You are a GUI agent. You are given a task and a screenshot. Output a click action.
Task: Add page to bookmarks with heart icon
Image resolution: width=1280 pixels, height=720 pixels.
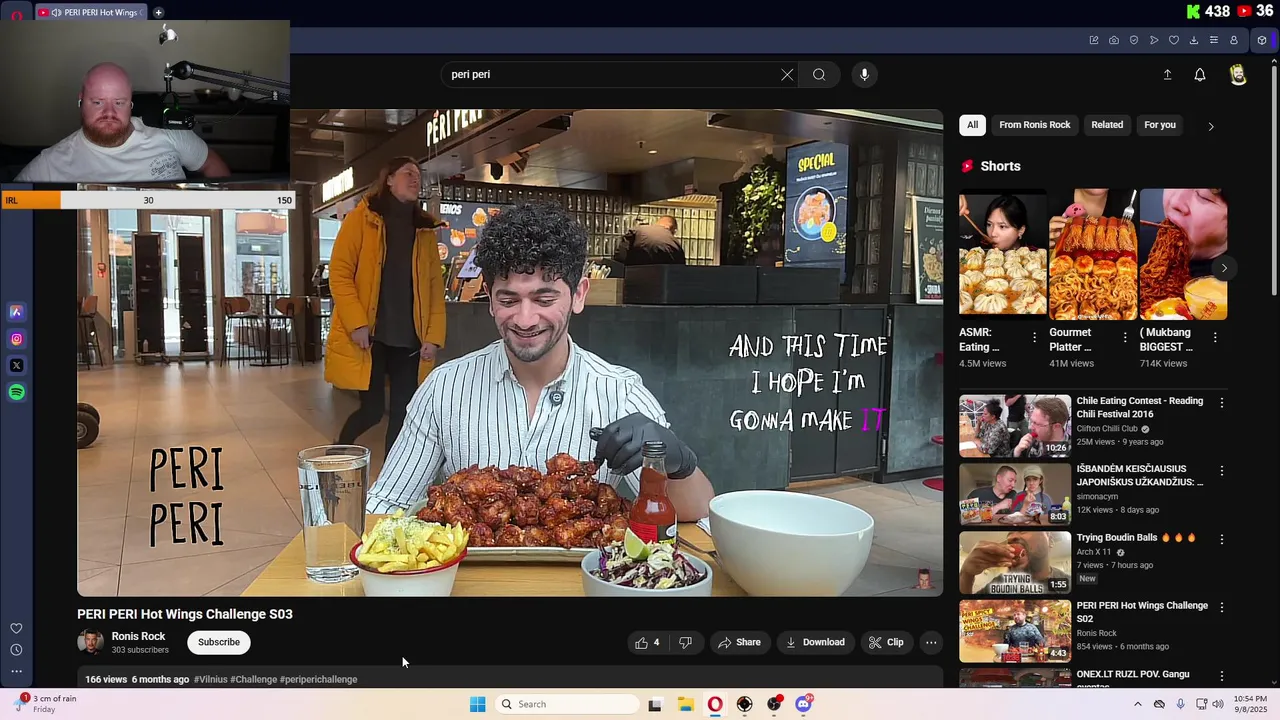tap(1174, 40)
